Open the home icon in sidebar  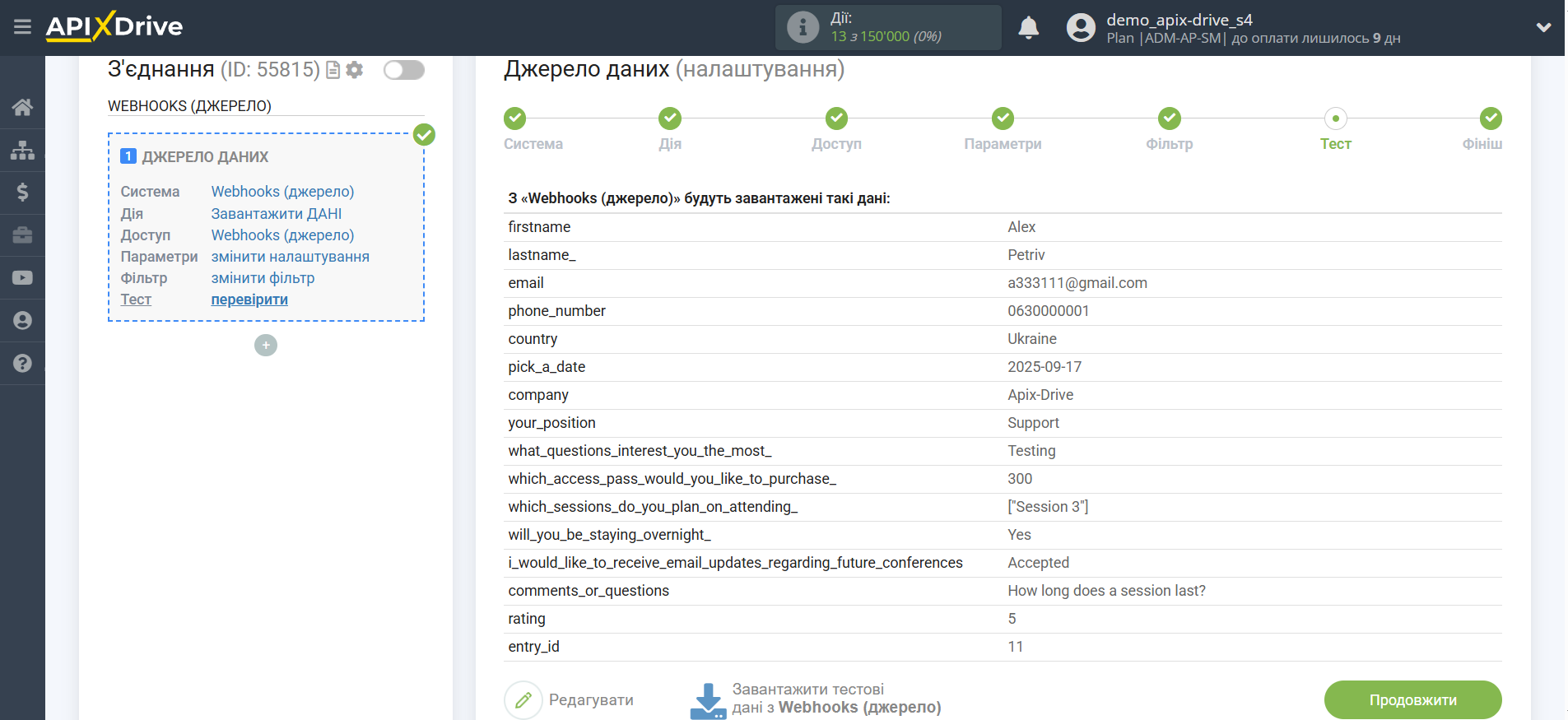(22, 107)
